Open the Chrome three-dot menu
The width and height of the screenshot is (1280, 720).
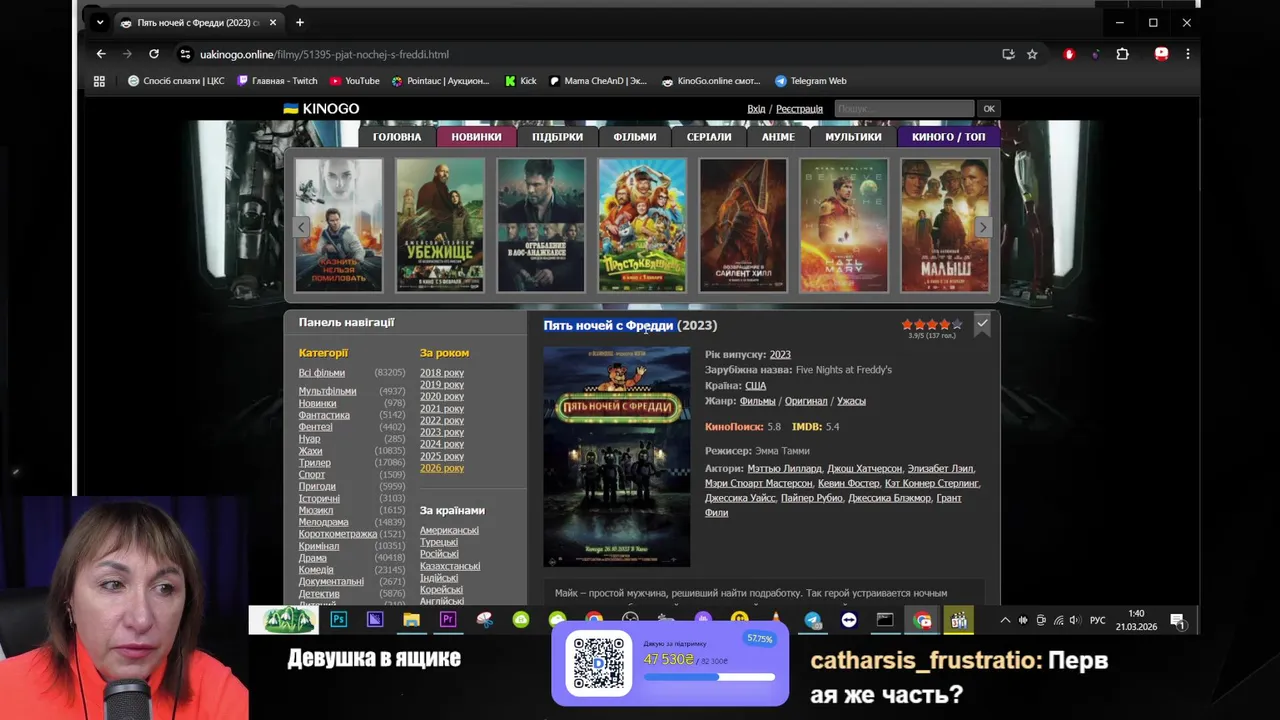[1188, 54]
